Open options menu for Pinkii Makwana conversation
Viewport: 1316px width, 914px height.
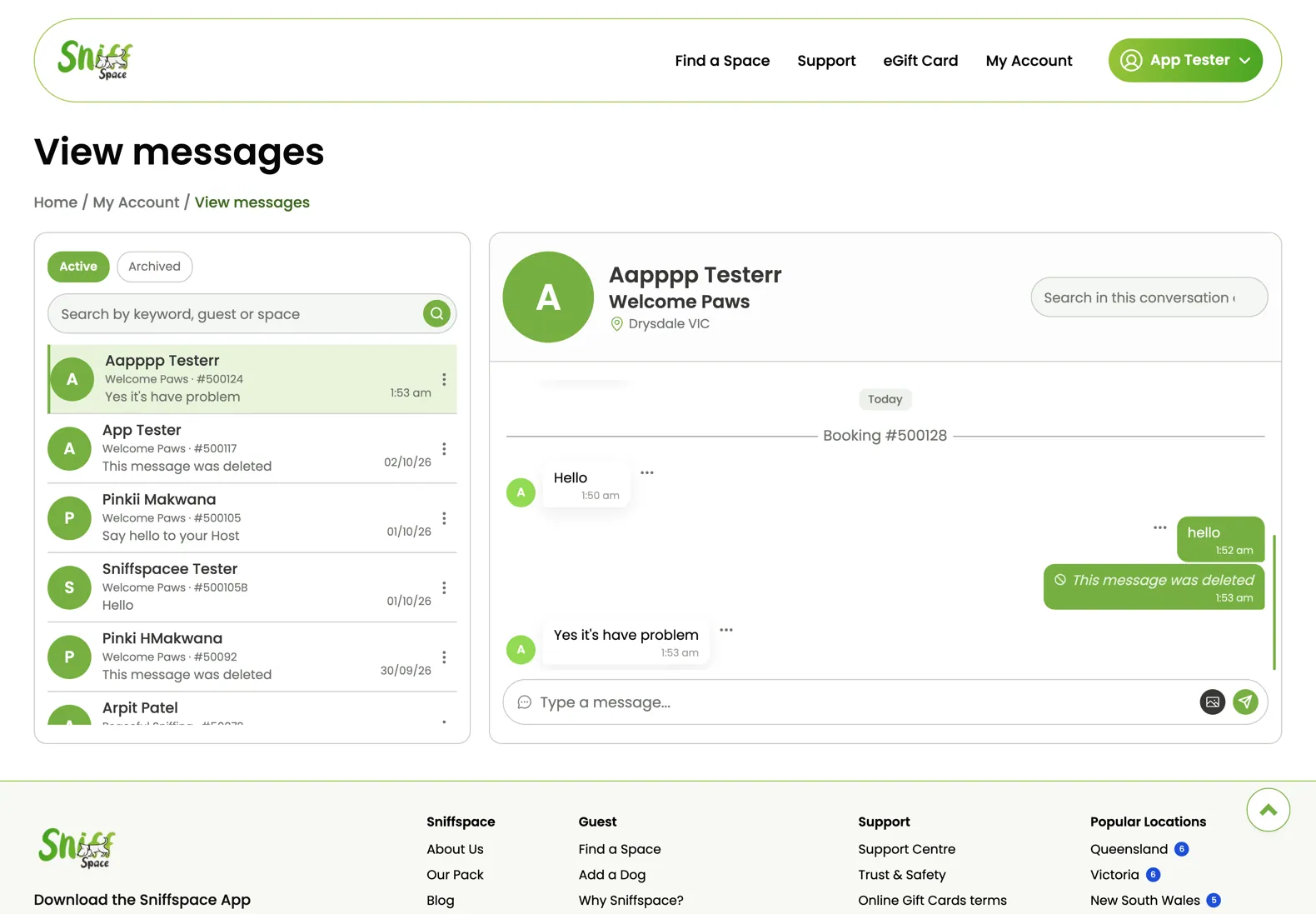pos(444,518)
